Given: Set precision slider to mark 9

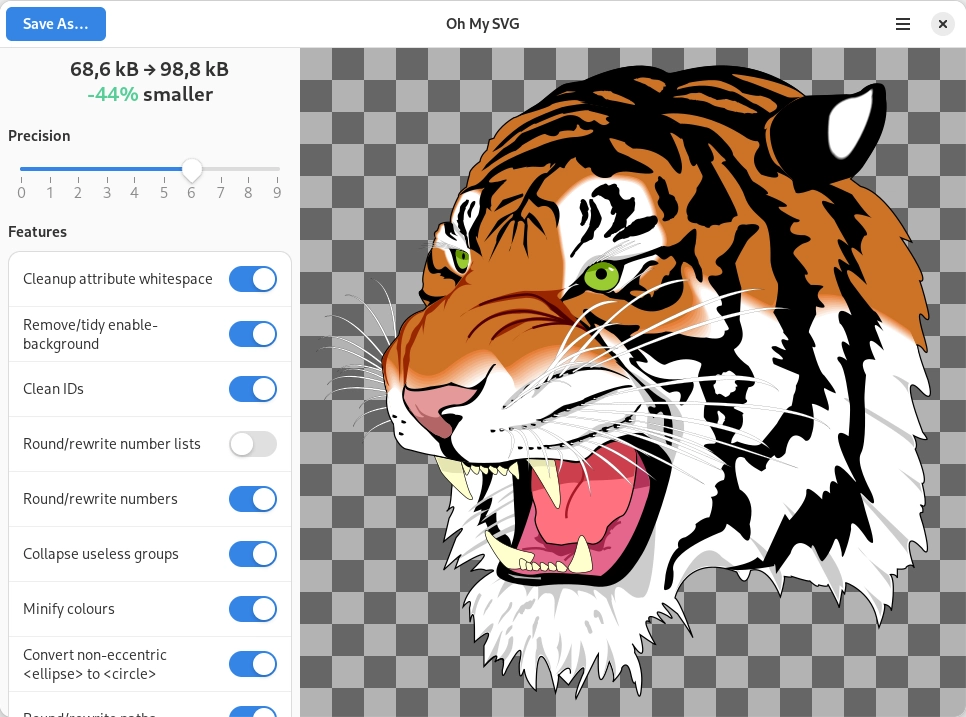Looking at the screenshot, I should point(277,169).
